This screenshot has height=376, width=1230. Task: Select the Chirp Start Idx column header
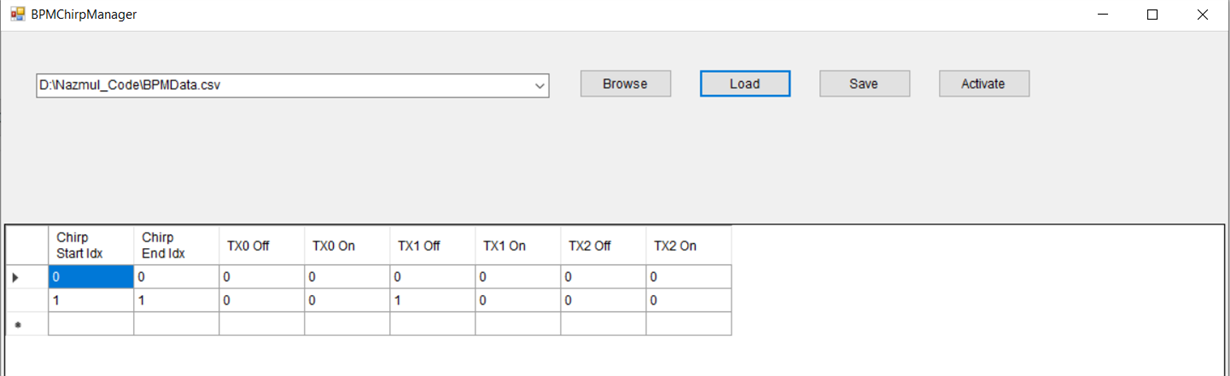91,246
